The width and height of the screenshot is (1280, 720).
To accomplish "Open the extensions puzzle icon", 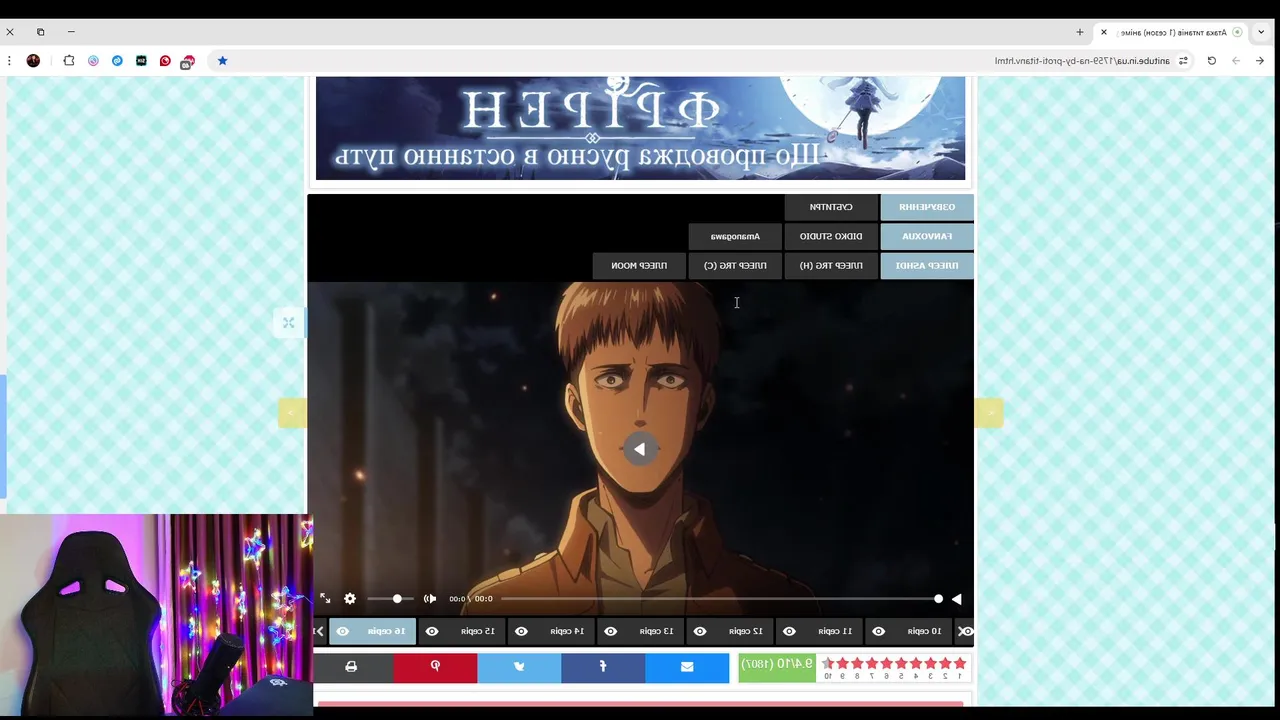I will pyautogui.click(x=69, y=61).
